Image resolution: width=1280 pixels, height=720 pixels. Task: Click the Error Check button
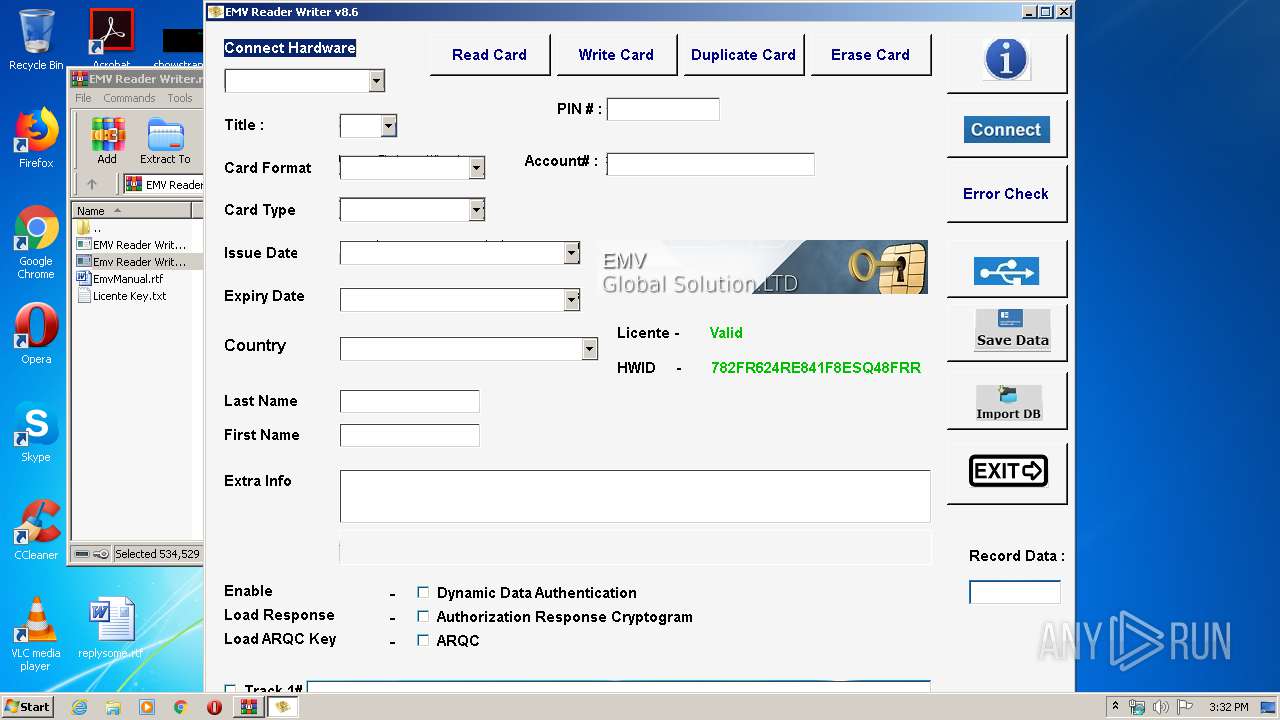1006,193
